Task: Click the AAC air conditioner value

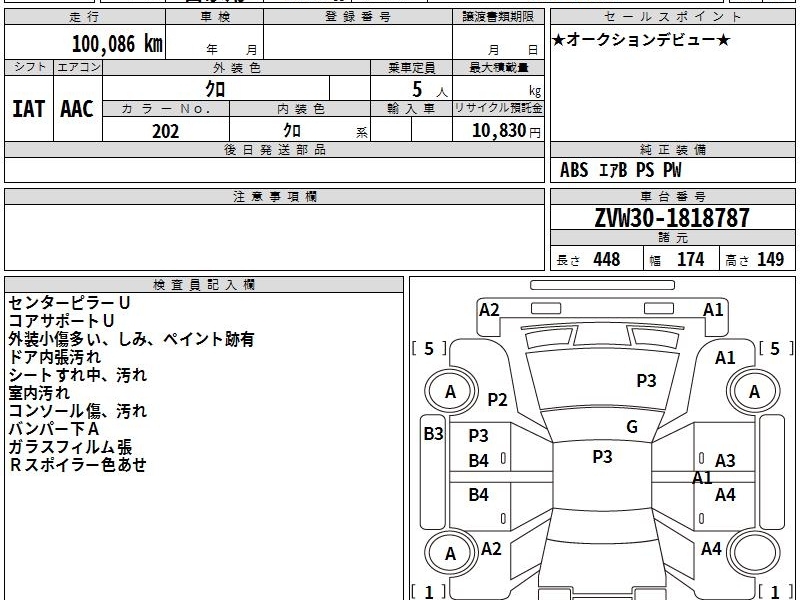Action: coord(77,109)
